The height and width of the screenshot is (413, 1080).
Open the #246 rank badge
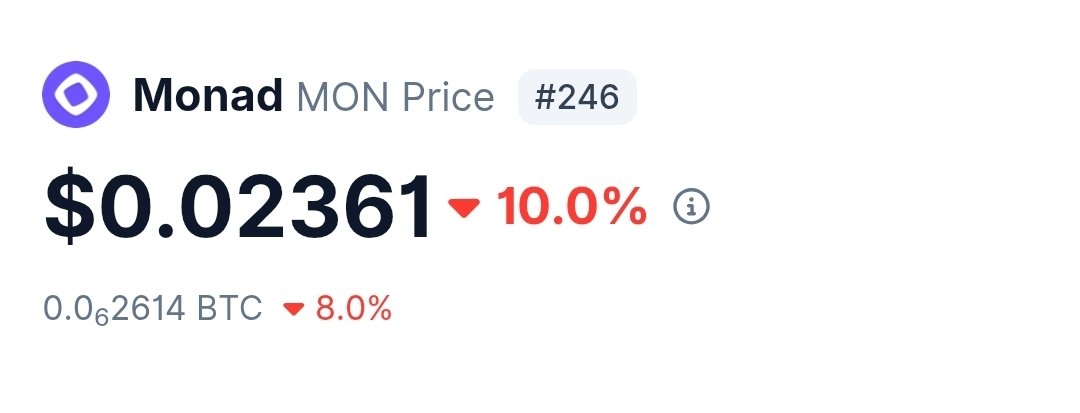click(577, 97)
